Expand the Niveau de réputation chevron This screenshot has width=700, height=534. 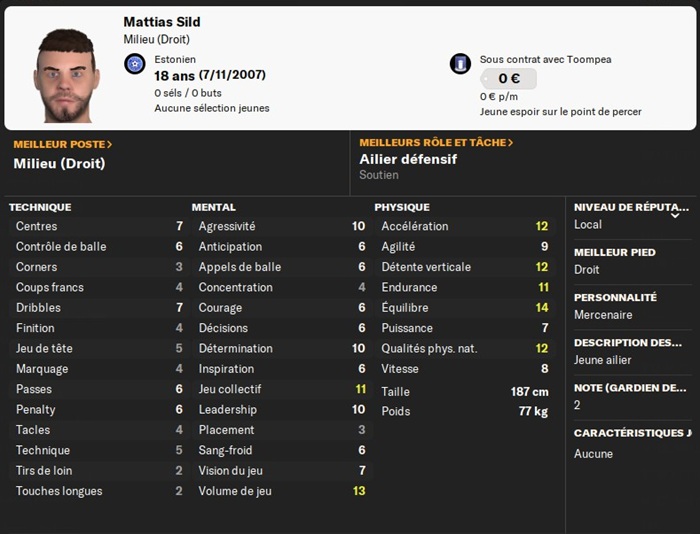(675, 213)
